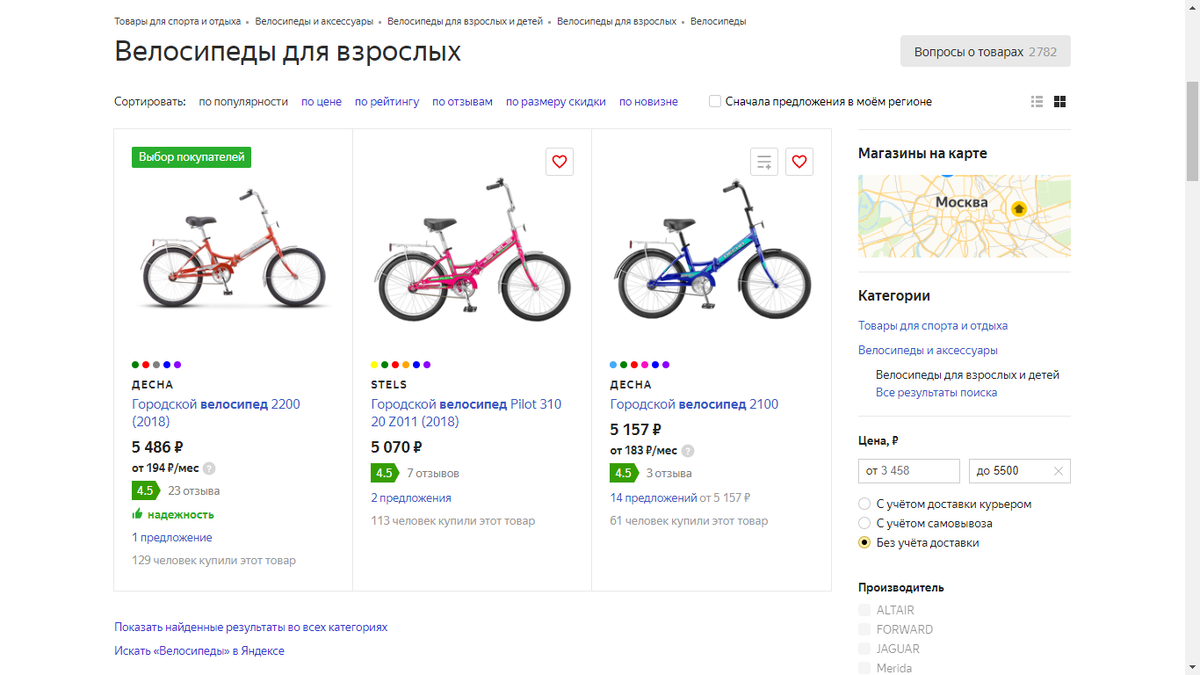Select 'С учётом доставки курьером' option
Image resolution: width=1200 pixels, height=675 pixels.
pos(863,503)
